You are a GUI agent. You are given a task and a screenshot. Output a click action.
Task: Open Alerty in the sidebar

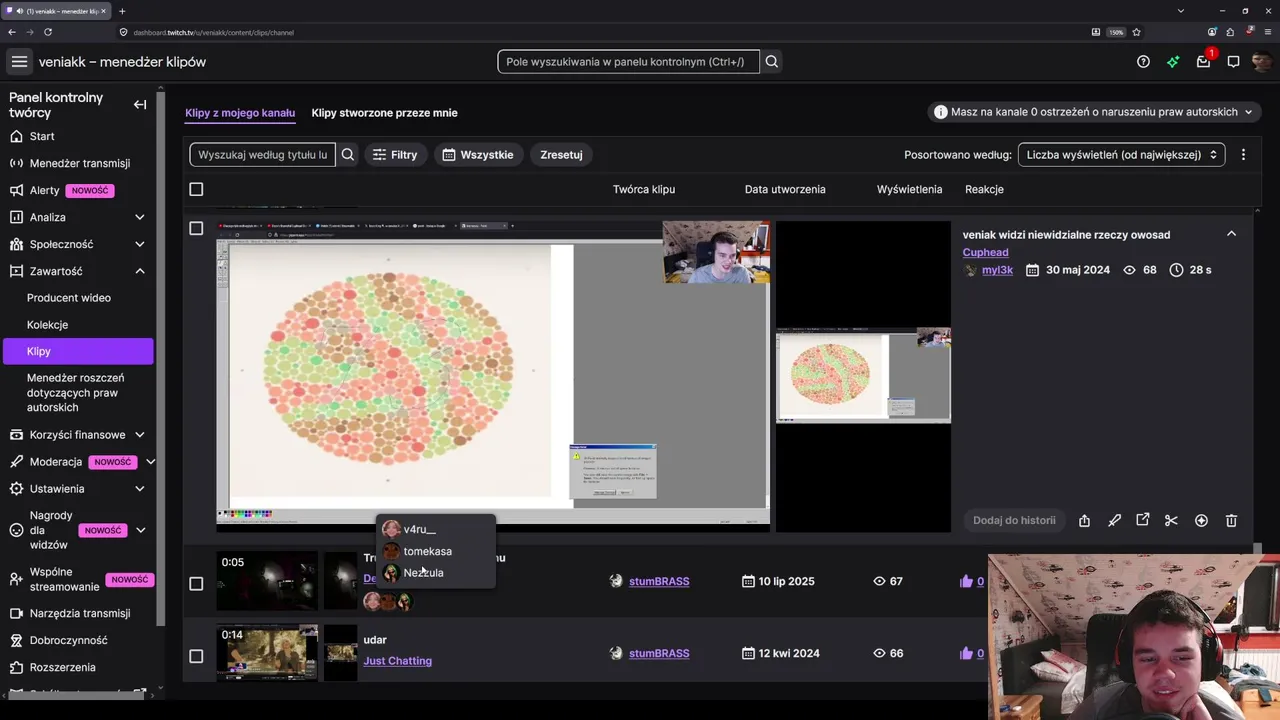coord(78,190)
